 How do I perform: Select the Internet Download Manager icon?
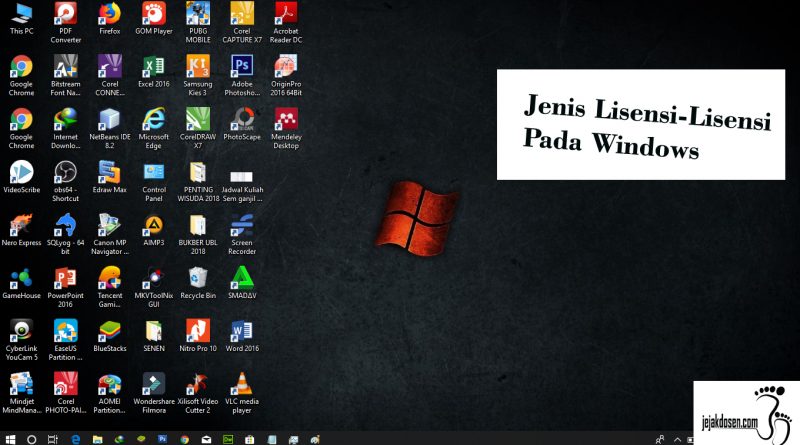(65, 129)
